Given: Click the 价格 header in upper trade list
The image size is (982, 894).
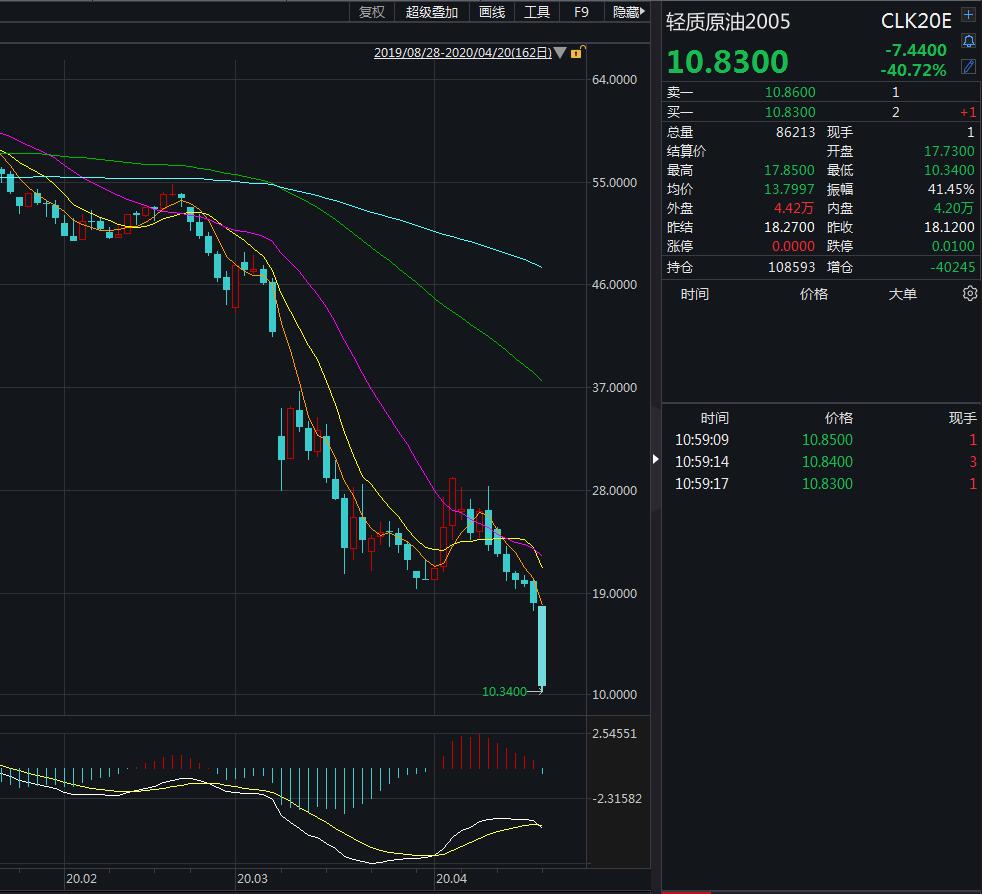Looking at the screenshot, I should point(814,294).
